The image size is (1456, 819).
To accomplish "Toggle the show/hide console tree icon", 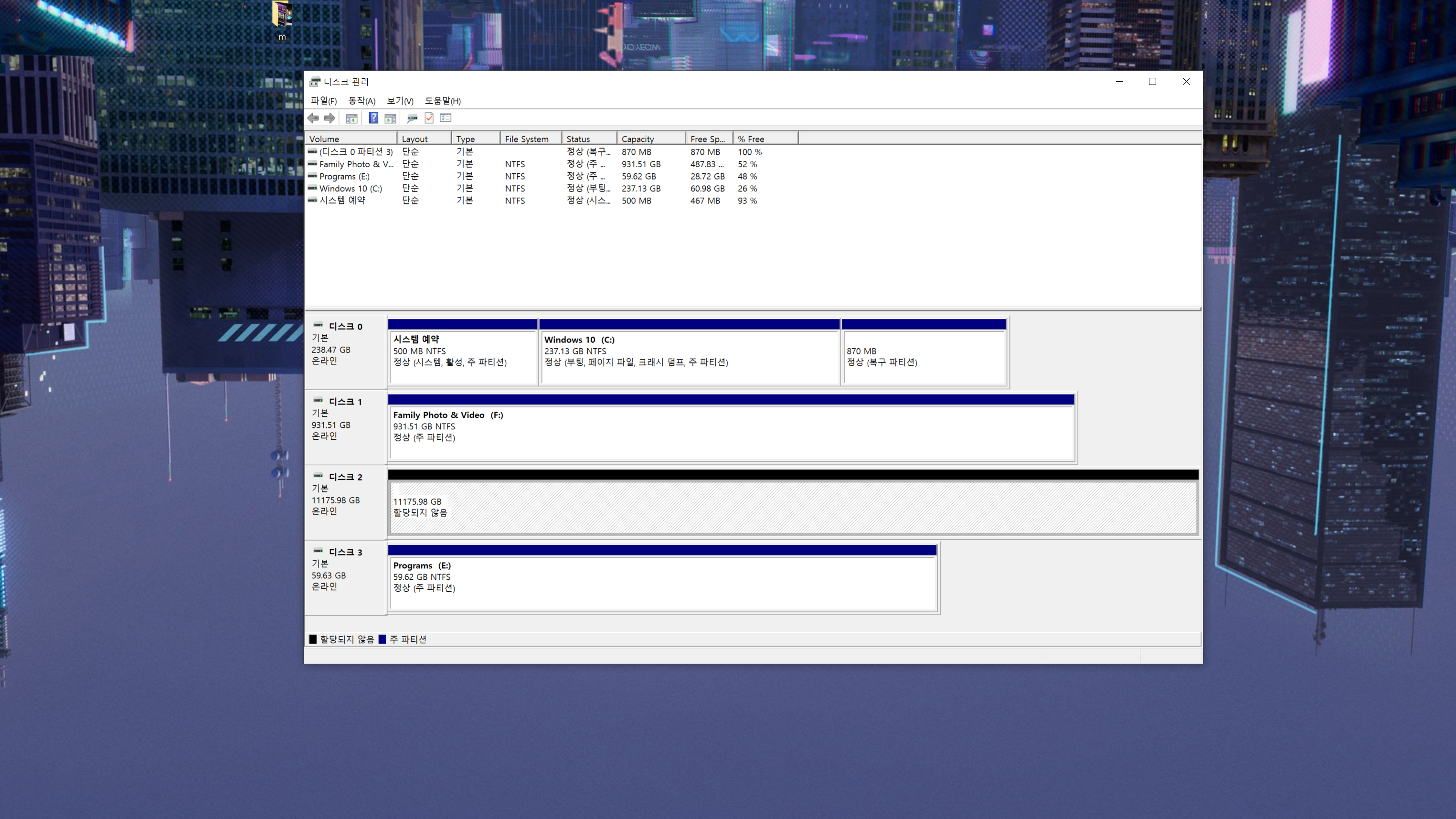I will (x=351, y=118).
